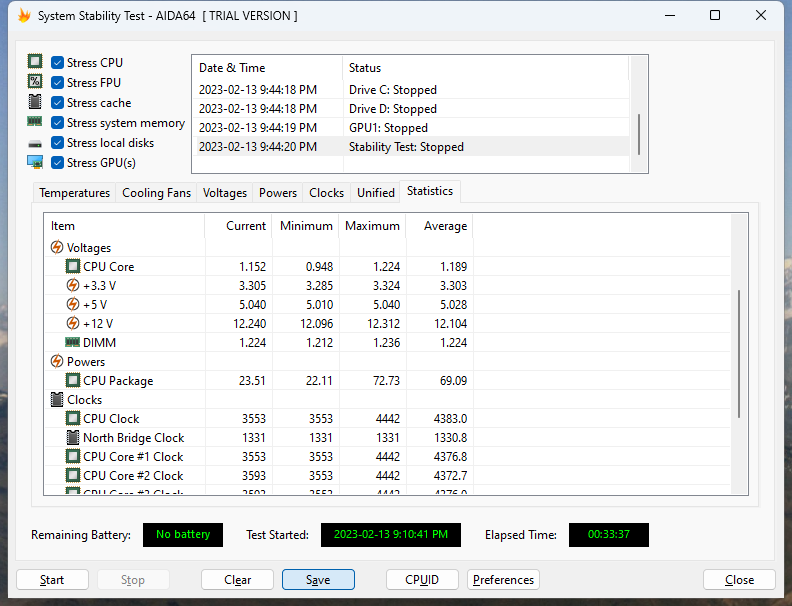Click the Voltages category lightning icon
Viewport: 792px width, 606px height.
click(x=57, y=247)
